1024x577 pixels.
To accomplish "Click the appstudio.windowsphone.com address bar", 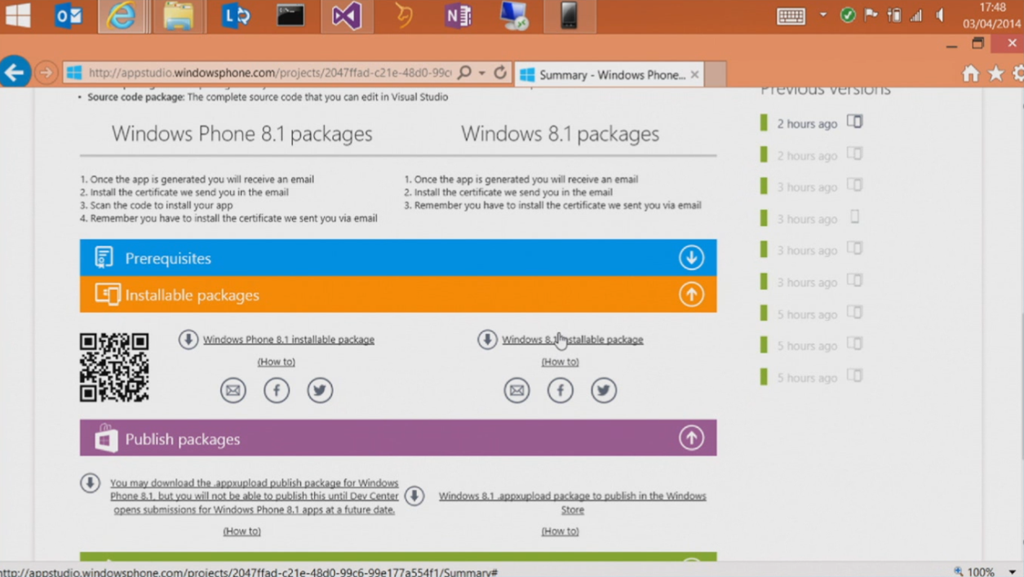I will [269, 72].
